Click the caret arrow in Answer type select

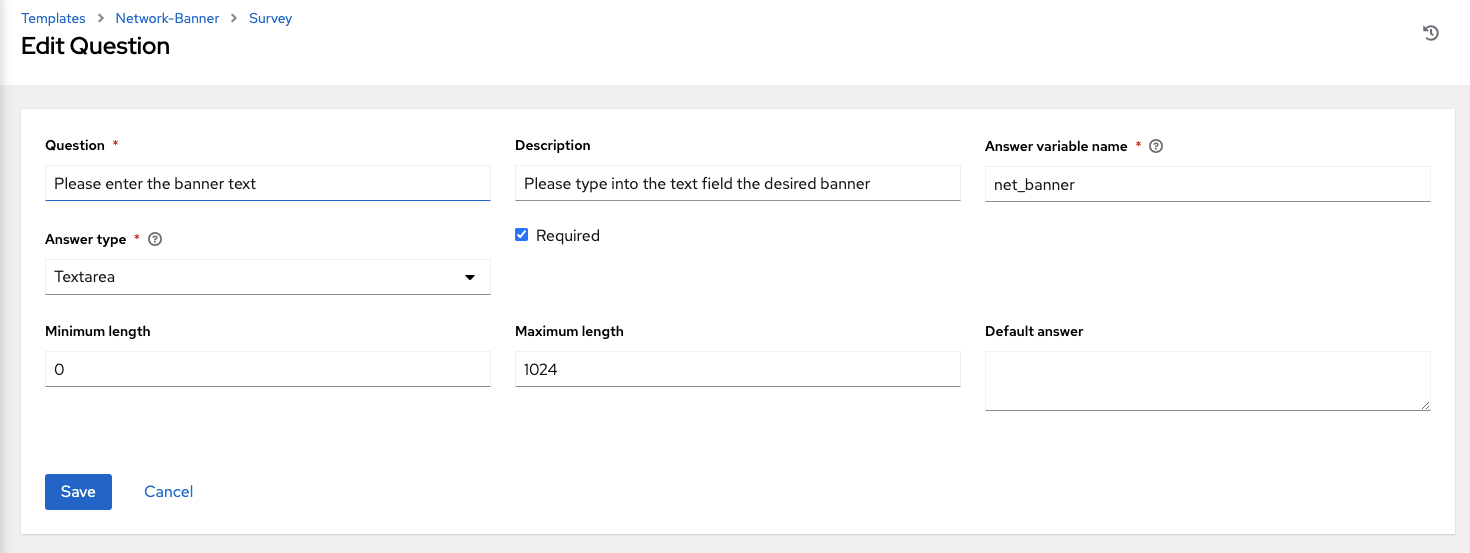pyautogui.click(x=470, y=277)
